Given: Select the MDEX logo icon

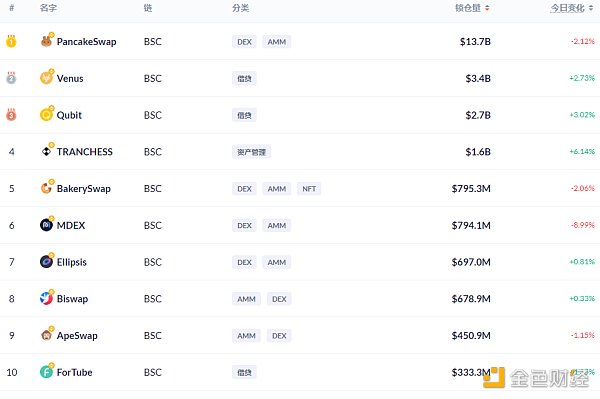Looking at the screenshot, I should pyautogui.click(x=46, y=225).
